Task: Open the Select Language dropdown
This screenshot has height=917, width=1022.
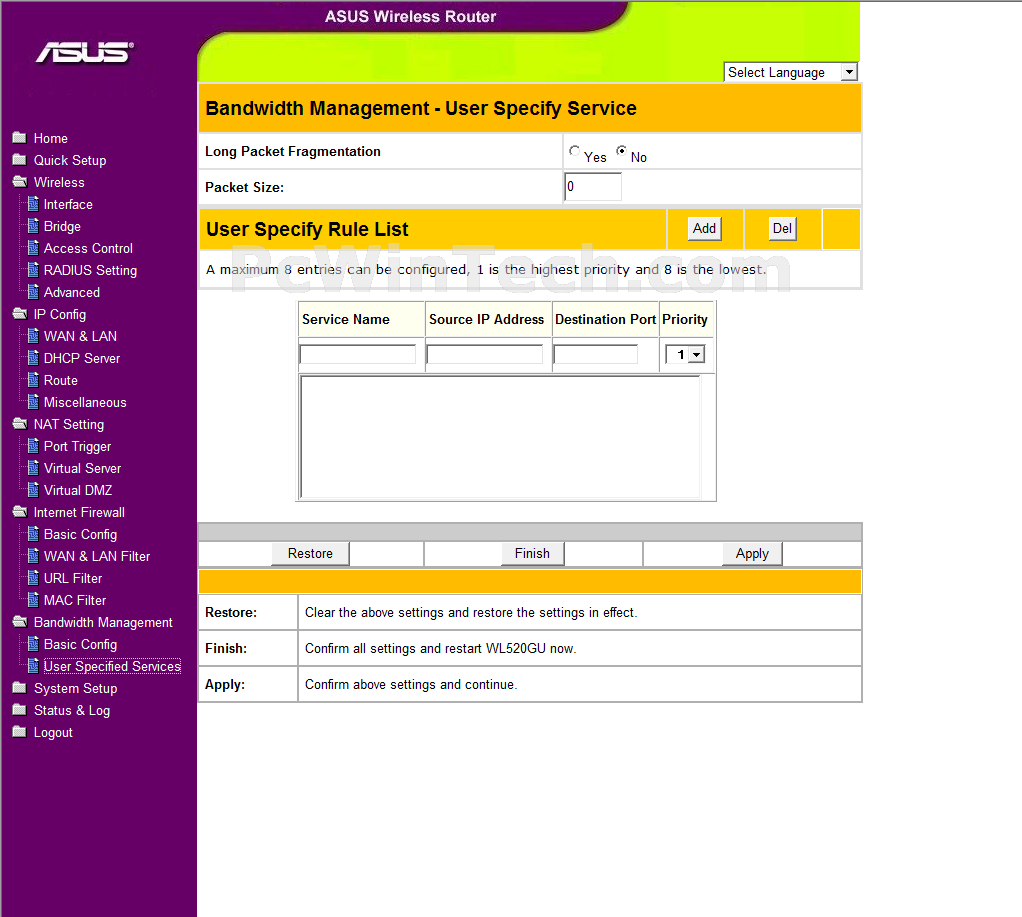Action: (x=791, y=72)
